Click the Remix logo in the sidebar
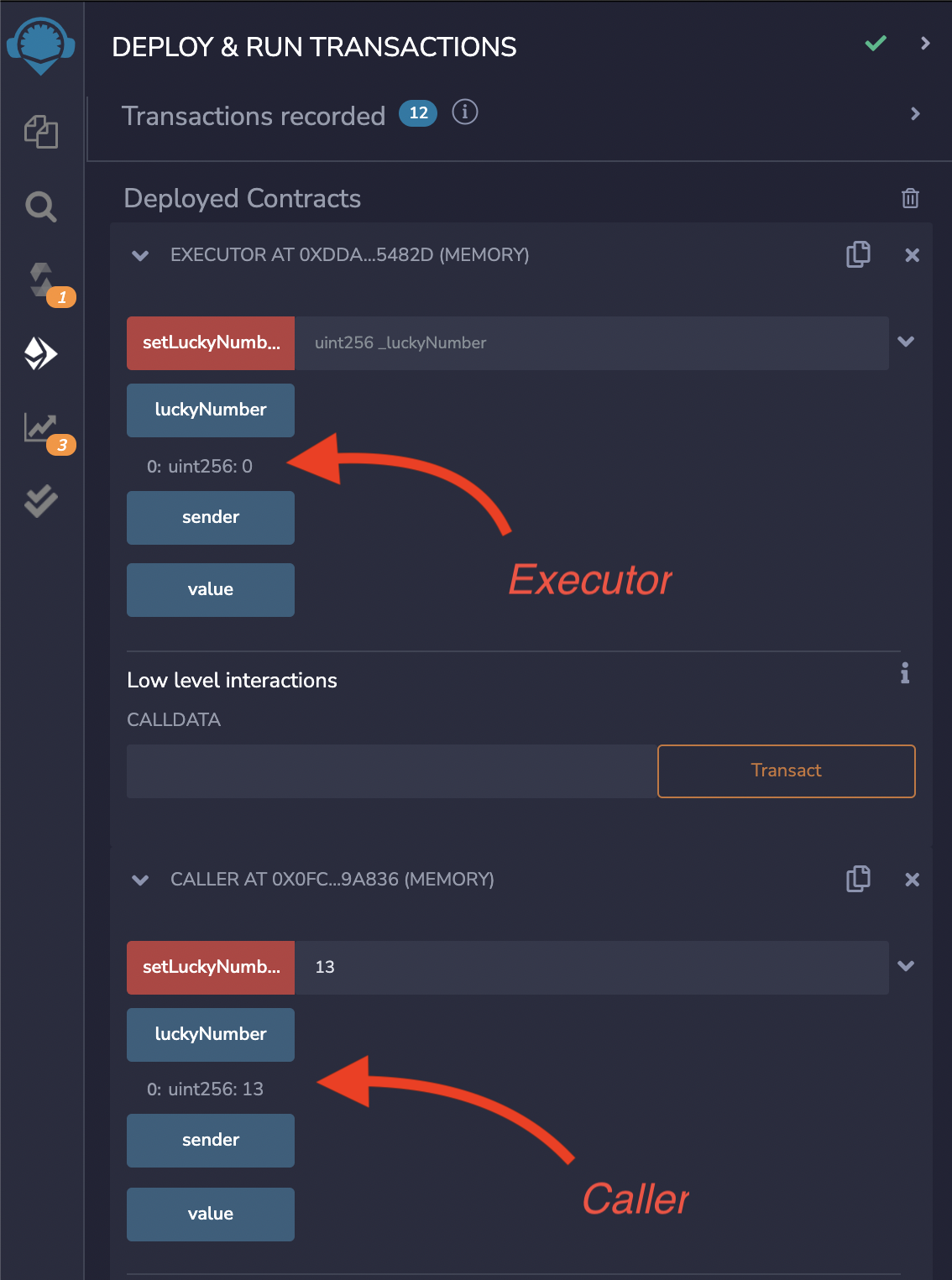The image size is (952, 1280). 40,46
